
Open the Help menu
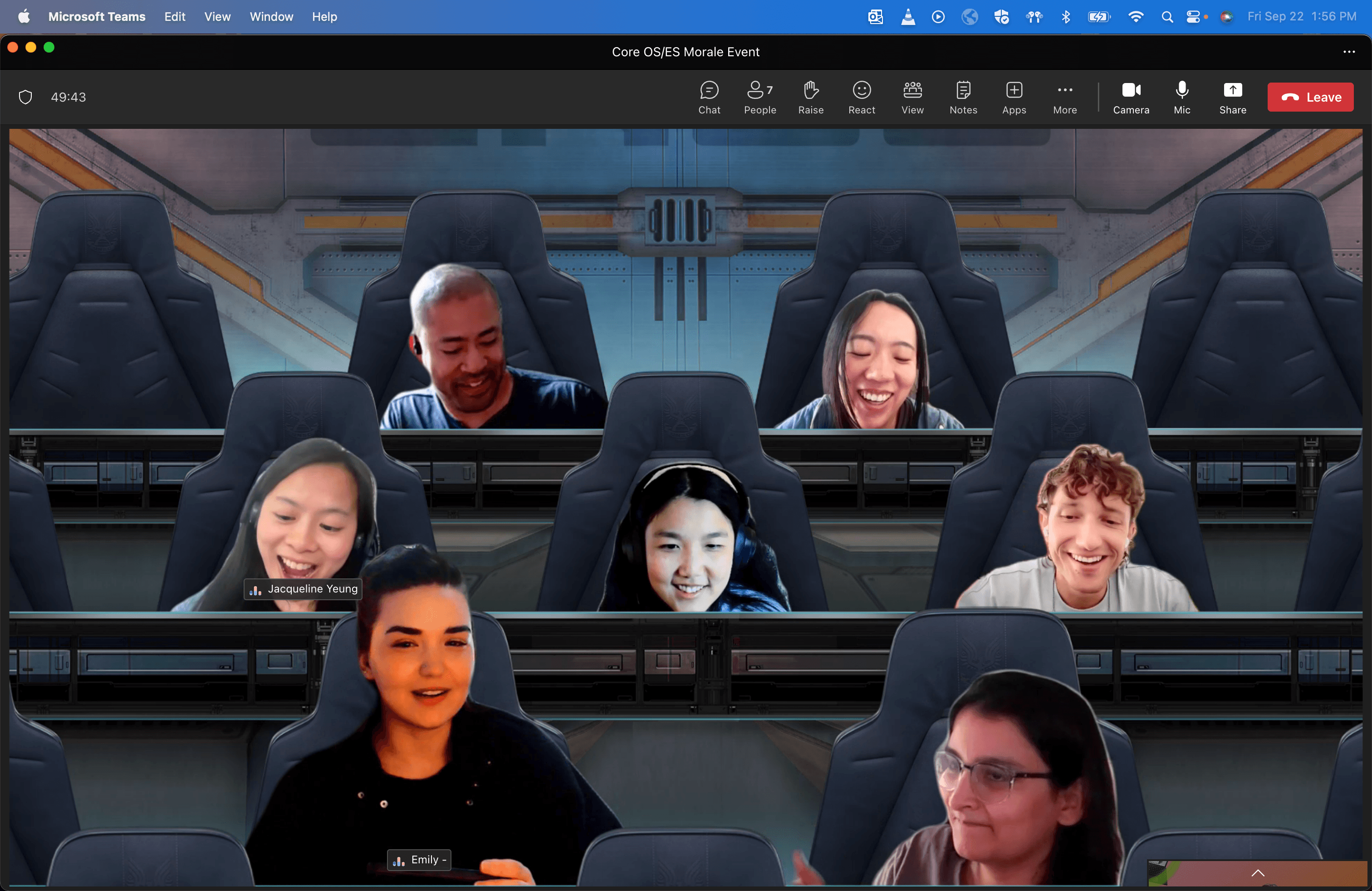click(x=324, y=17)
